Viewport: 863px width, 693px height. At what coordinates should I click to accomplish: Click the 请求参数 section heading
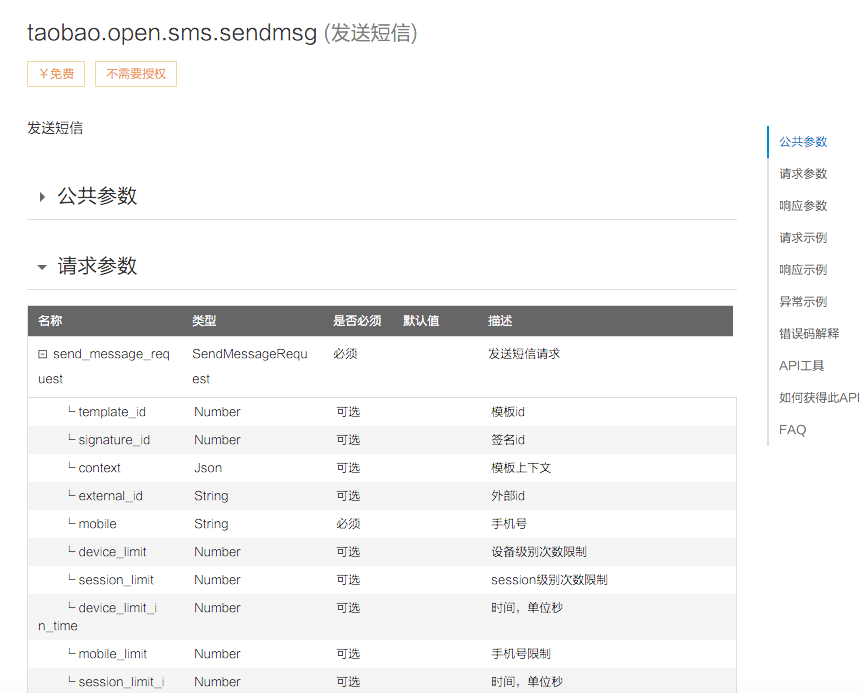(x=97, y=266)
